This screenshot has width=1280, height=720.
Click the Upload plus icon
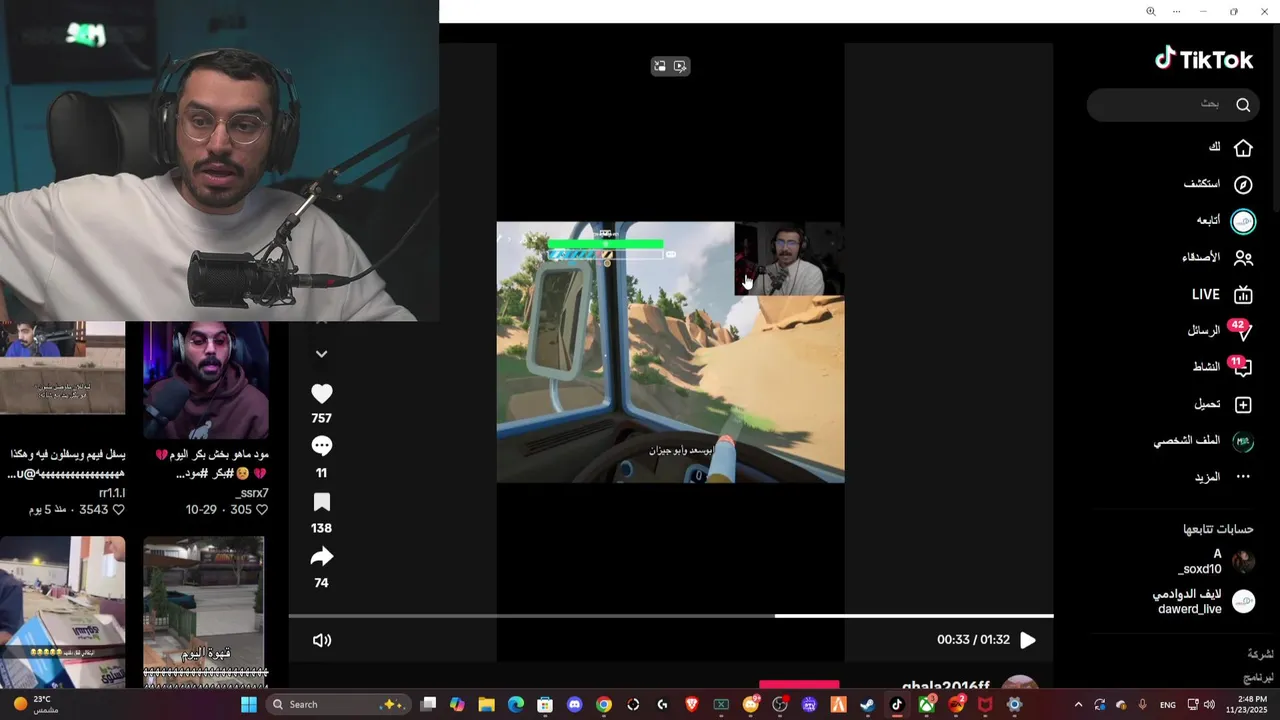(1243, 405)
